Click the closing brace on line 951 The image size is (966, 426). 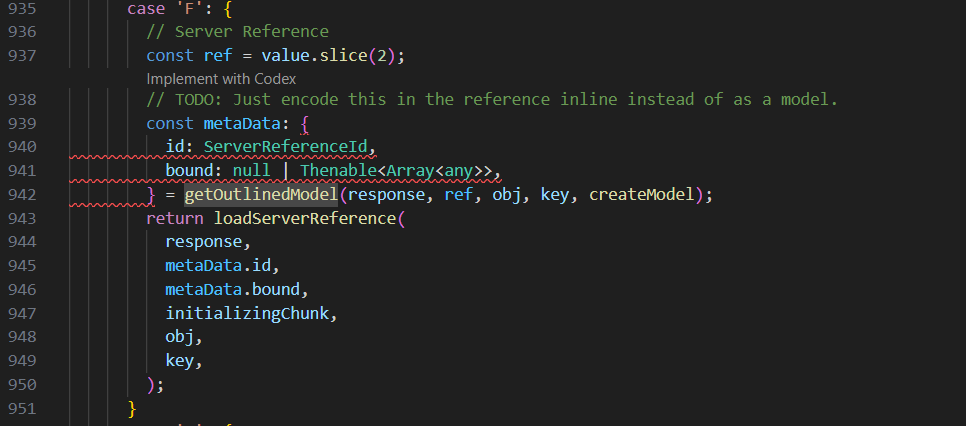coord(131,408)
